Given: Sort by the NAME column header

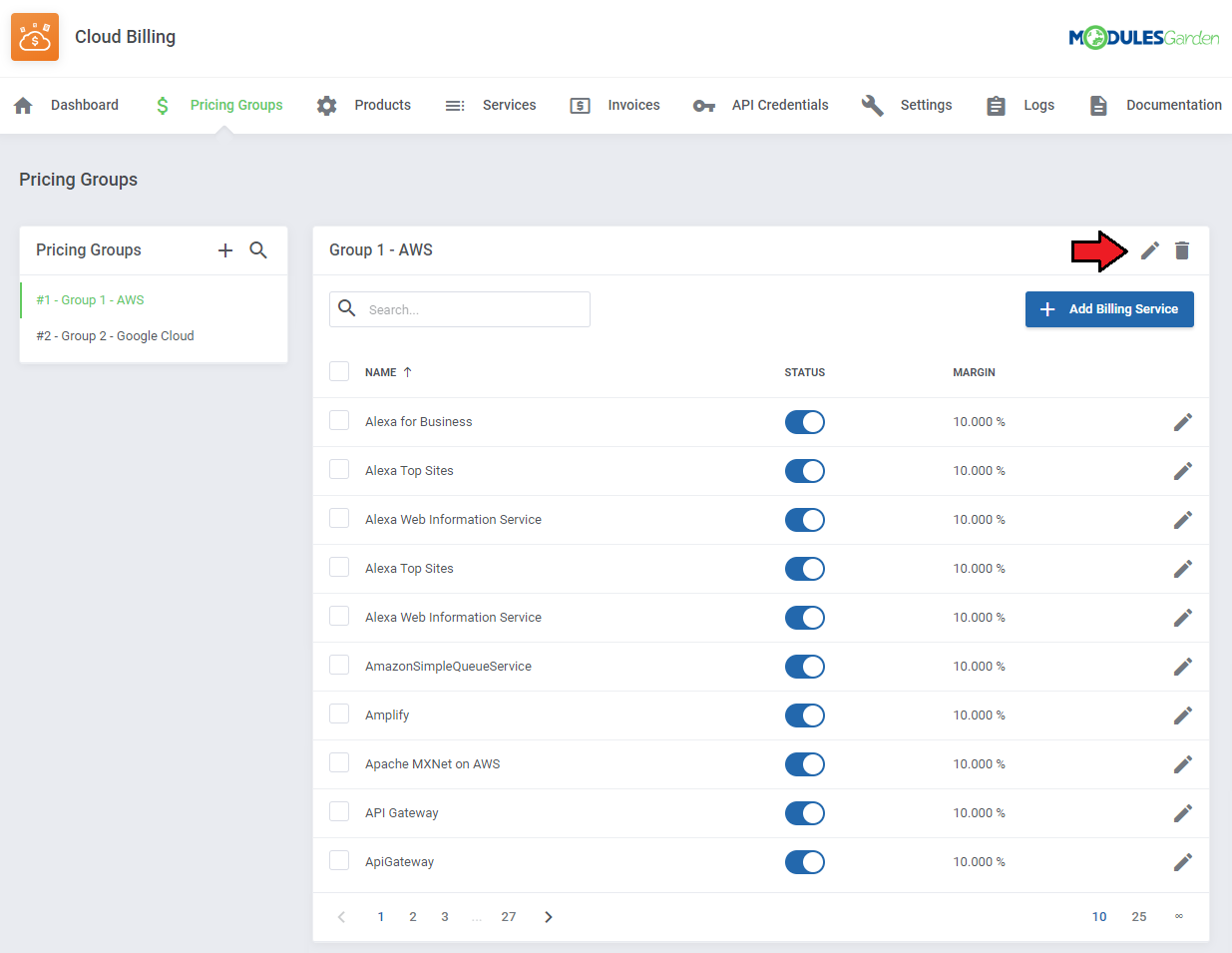Looking at the screenshot, I should (381, 372).
